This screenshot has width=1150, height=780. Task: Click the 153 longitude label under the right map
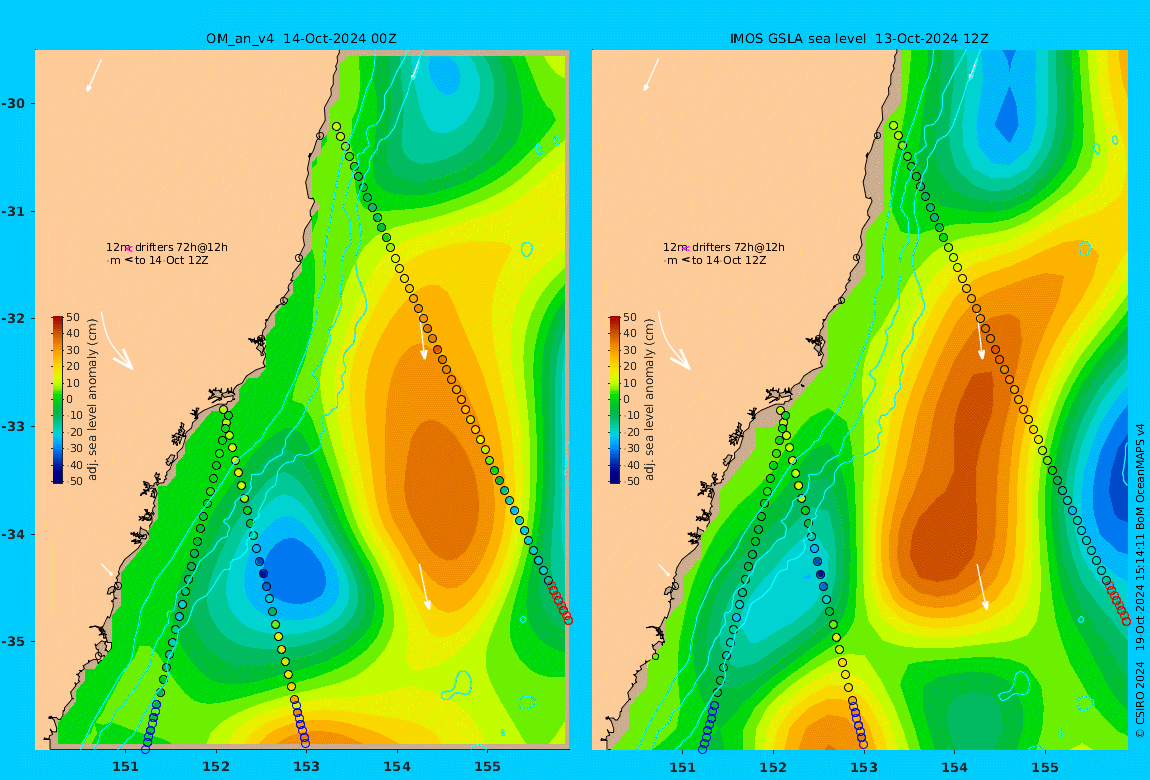click(x=864, y=767)
